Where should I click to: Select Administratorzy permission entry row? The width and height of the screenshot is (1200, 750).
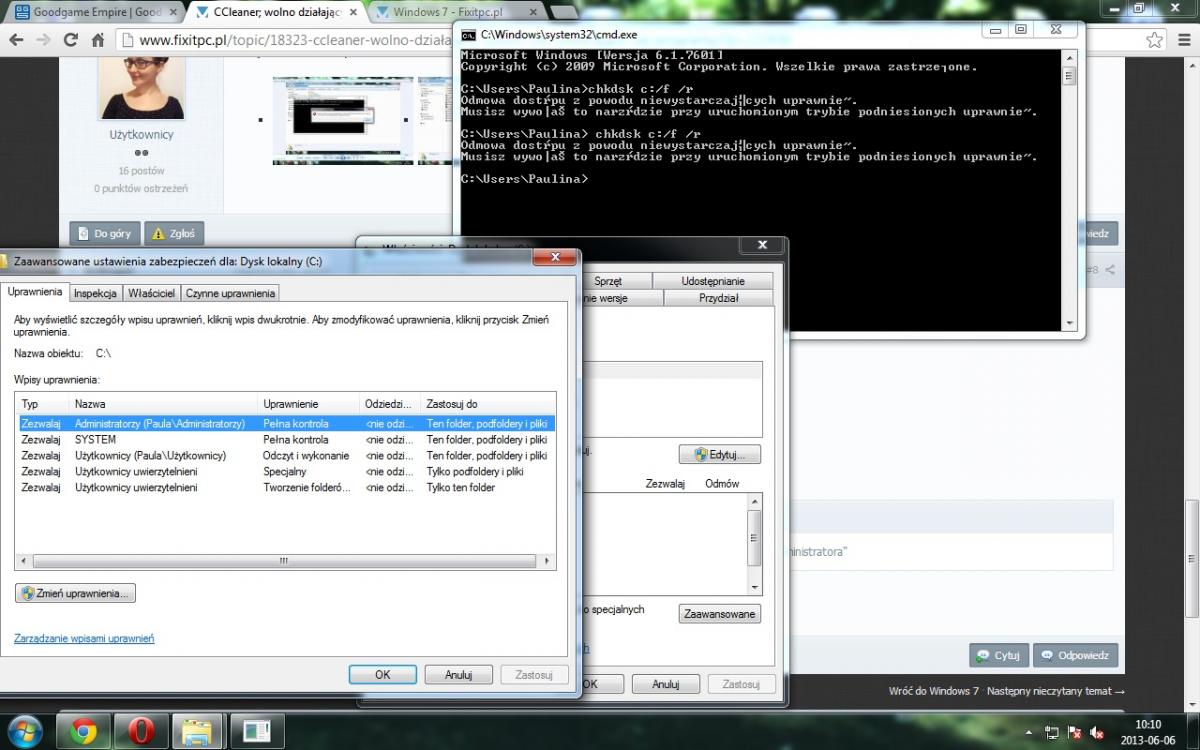[287, 424]
